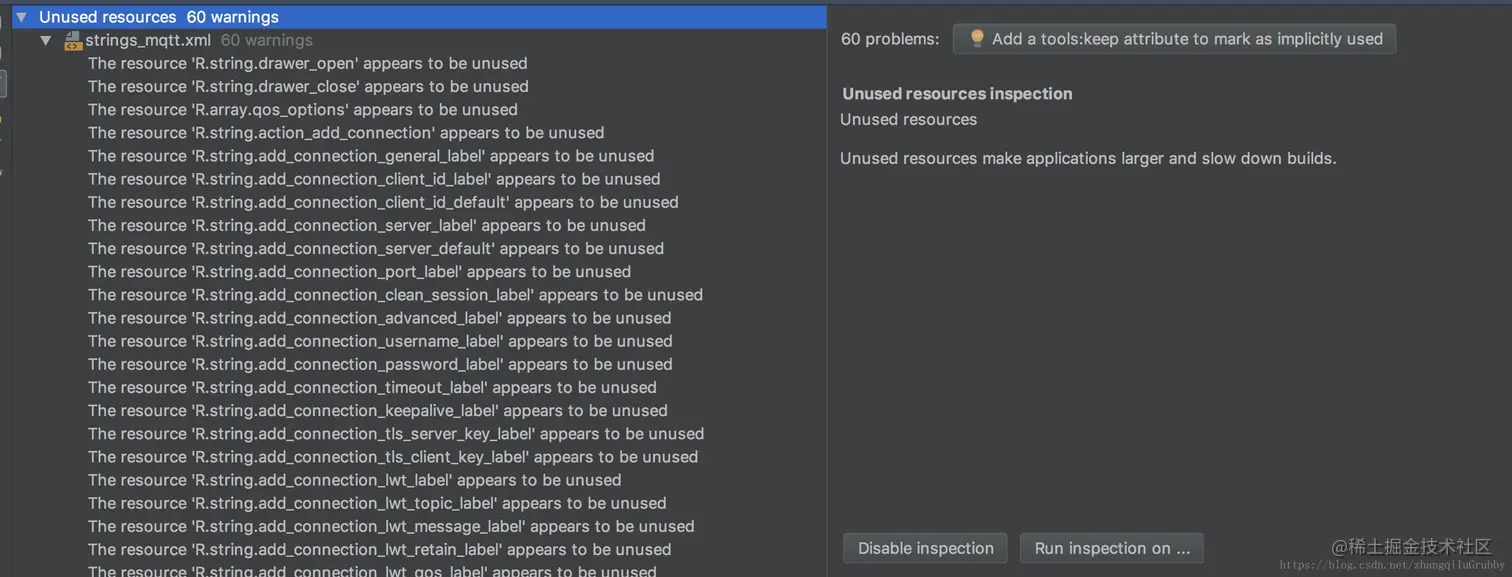Image resolution: width=1512 pixels, height=577 pixels.
Task: Select the strings_mqtt.xml file entry
Action: (148, 41)
